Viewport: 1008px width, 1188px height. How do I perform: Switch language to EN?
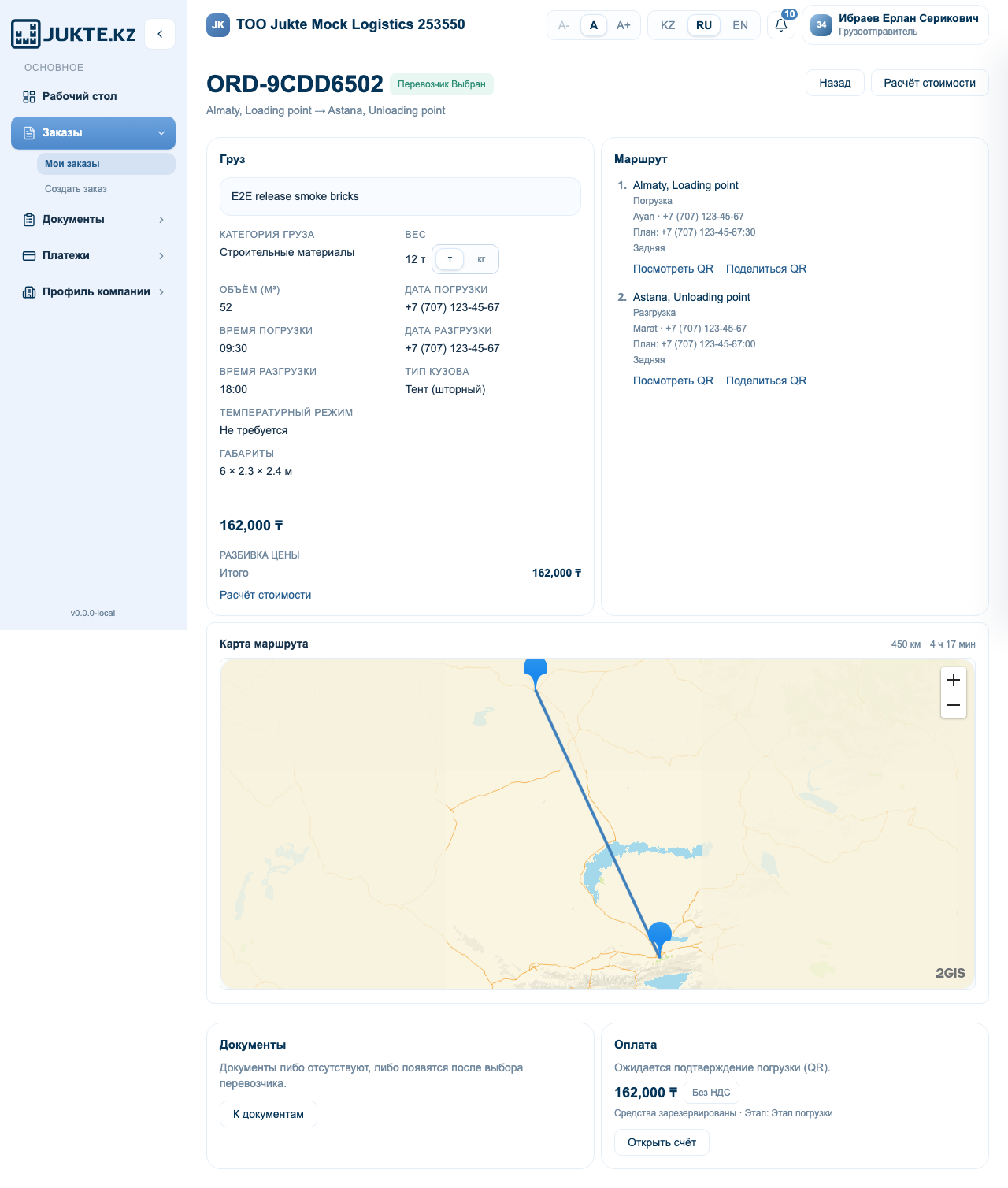tap(740, 25)
